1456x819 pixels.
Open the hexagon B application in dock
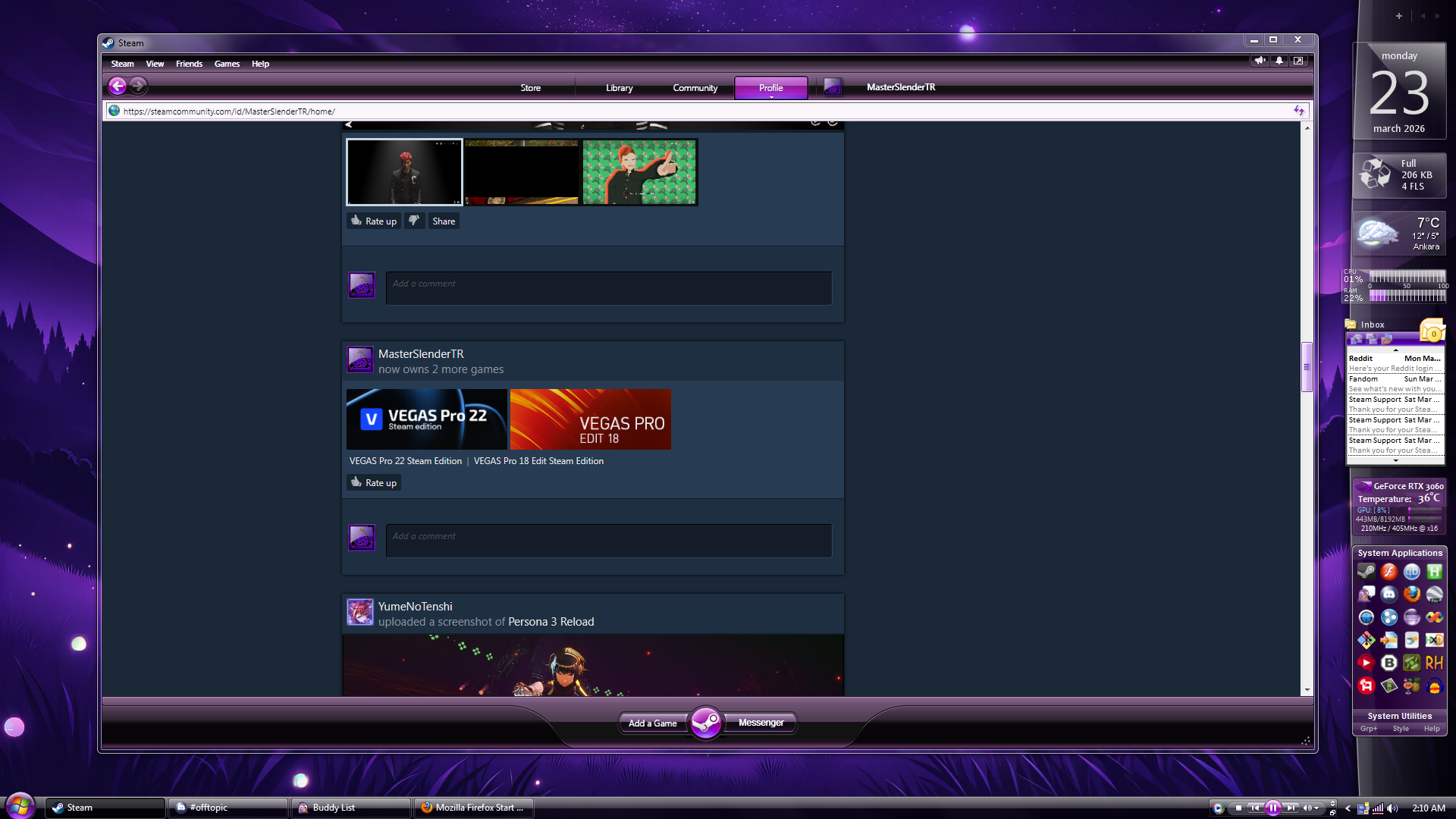[1389, 663]
